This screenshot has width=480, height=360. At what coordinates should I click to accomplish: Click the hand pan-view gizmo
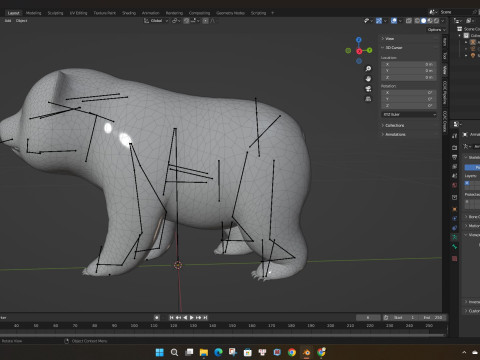tap(368, 79)
